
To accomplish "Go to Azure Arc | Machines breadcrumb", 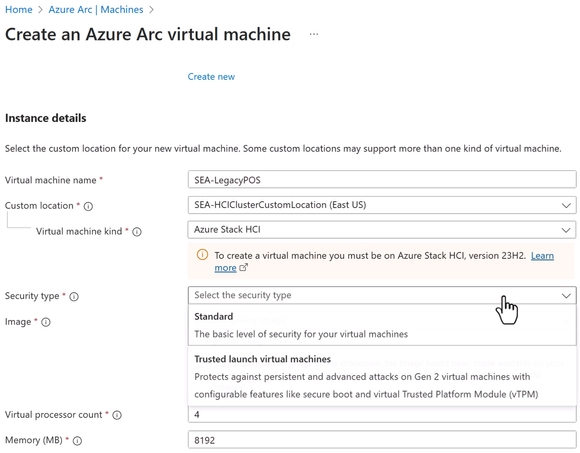I will [96, 10].
